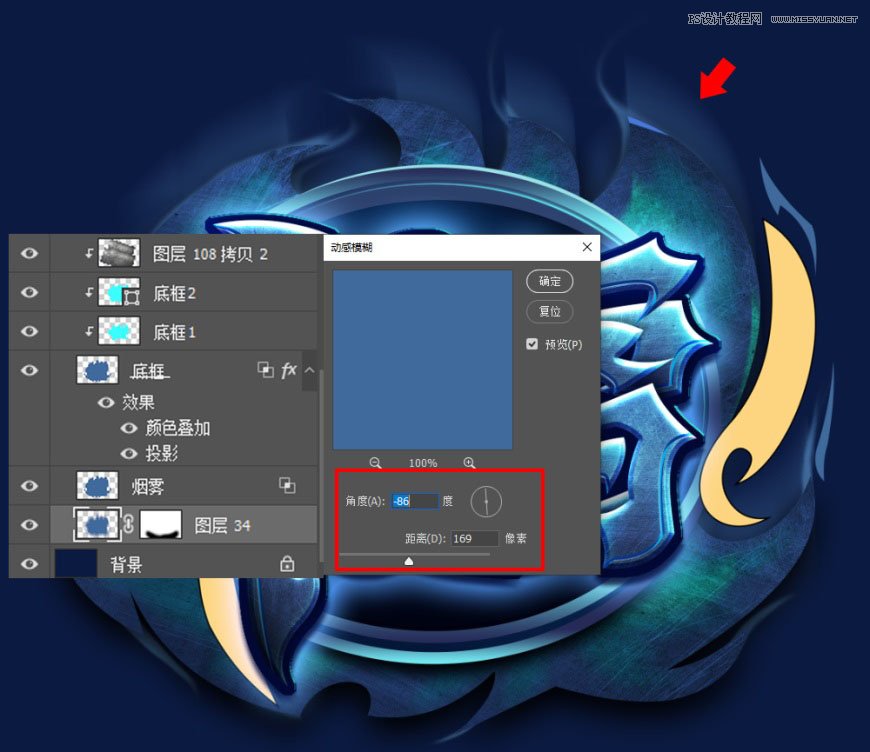
Task: Hide the 背景 layer
Action: 29,564
